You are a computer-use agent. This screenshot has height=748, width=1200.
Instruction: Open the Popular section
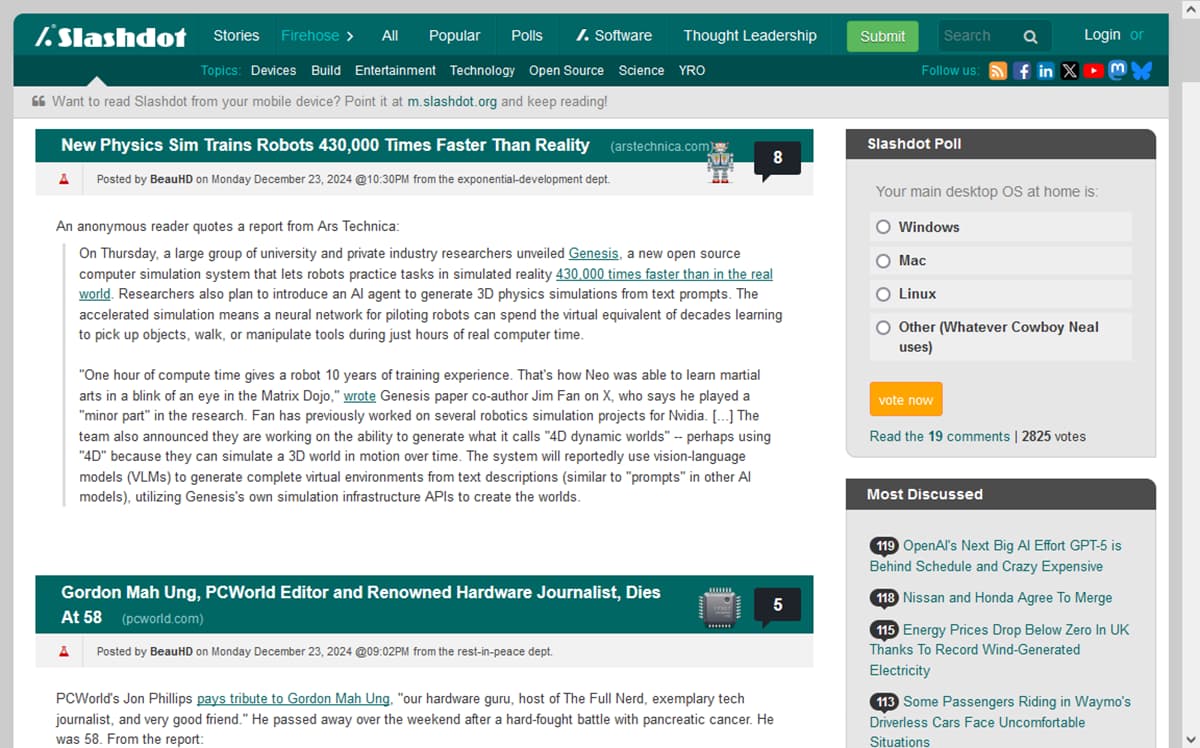[454, 35]
